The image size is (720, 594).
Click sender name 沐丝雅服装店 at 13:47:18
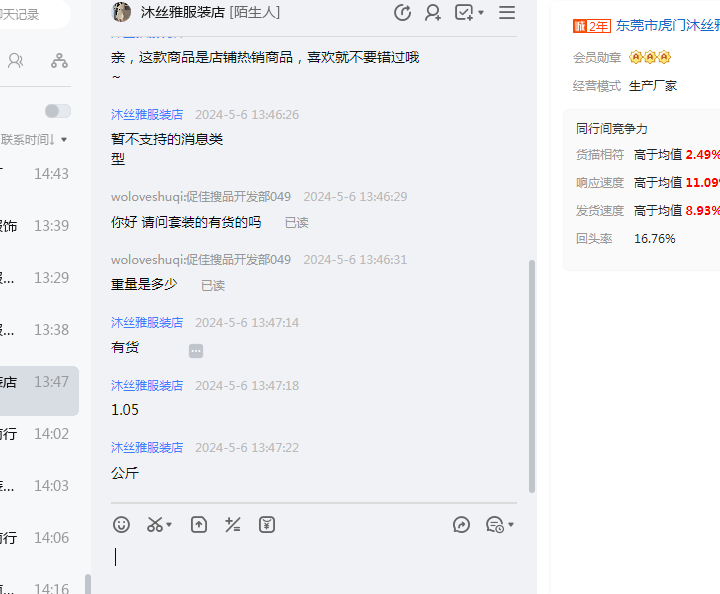tap(147, 386)
